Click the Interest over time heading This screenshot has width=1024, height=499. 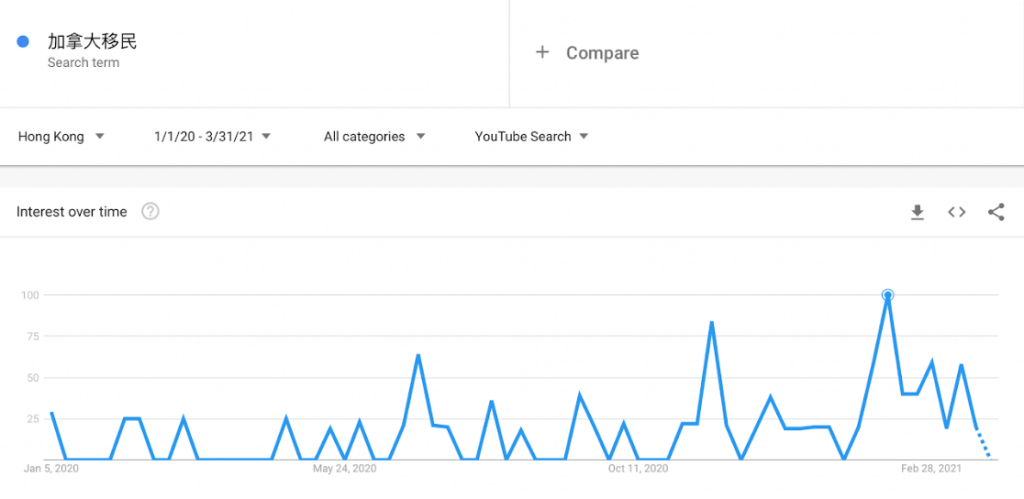click(x=72, y=212)
